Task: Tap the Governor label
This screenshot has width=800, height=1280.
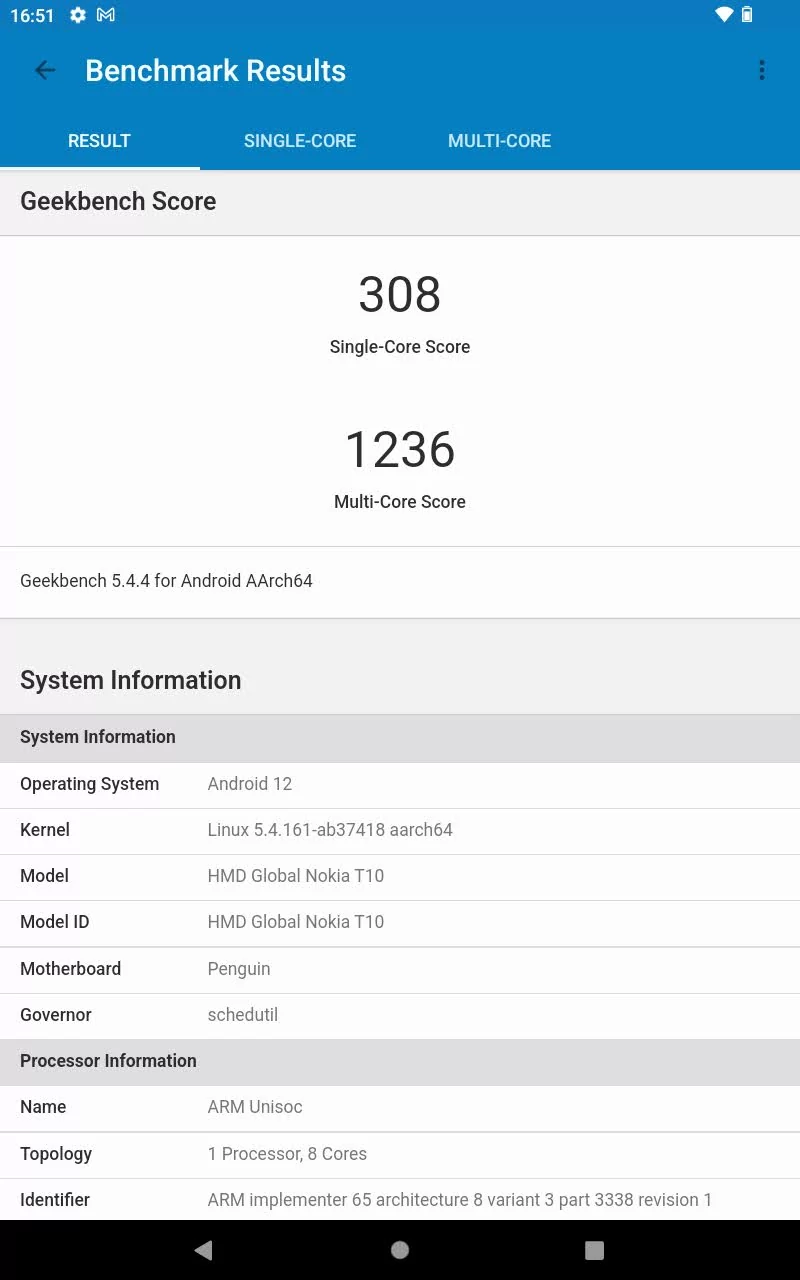Action: tap(56, 1015)
